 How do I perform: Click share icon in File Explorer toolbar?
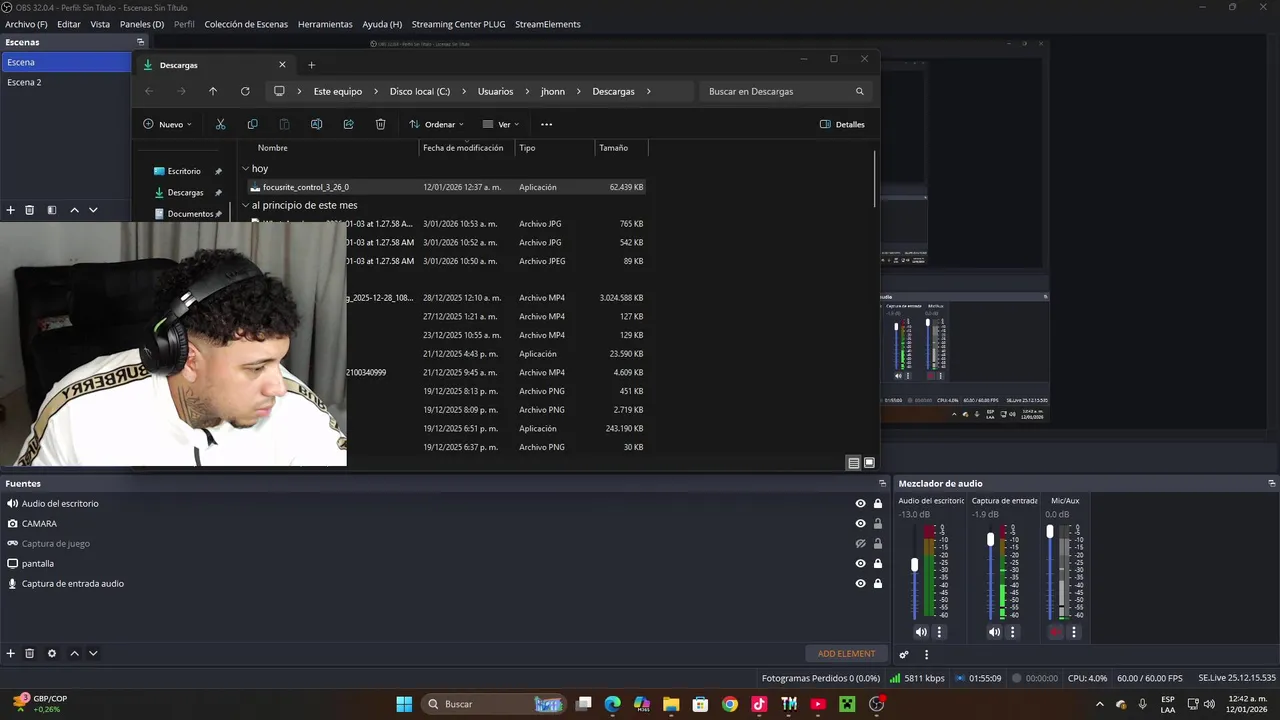[x=348, y=124]
